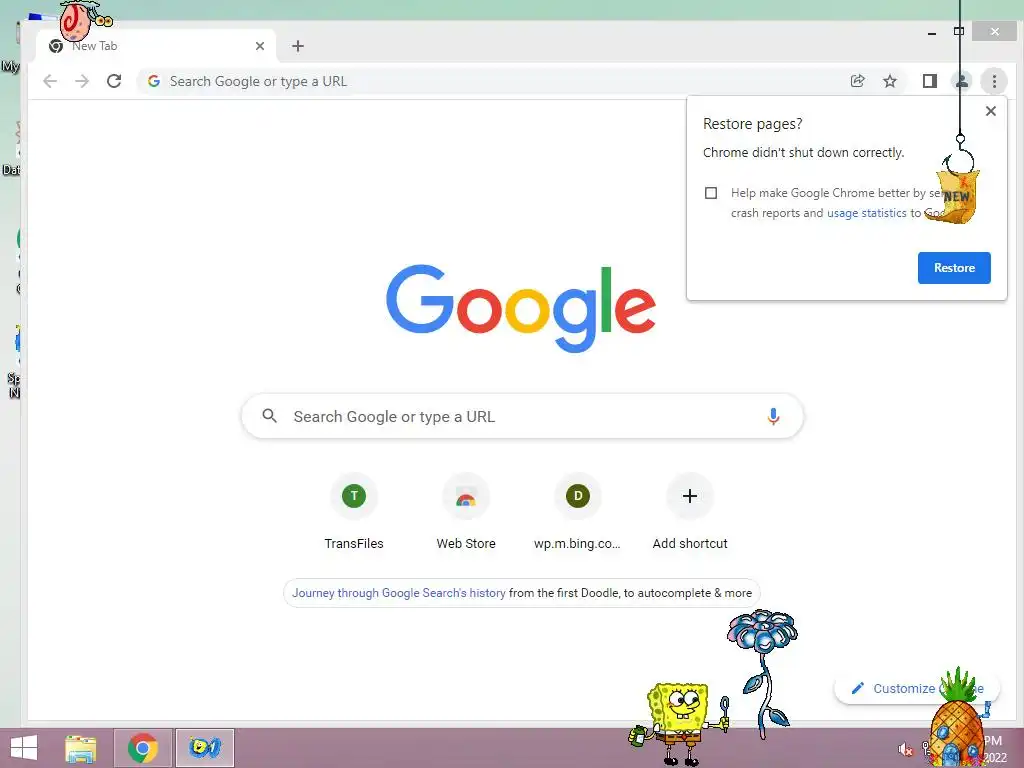Click the SpongeBob app taskbar icon
1024x768 pixels.
point(204,748)
